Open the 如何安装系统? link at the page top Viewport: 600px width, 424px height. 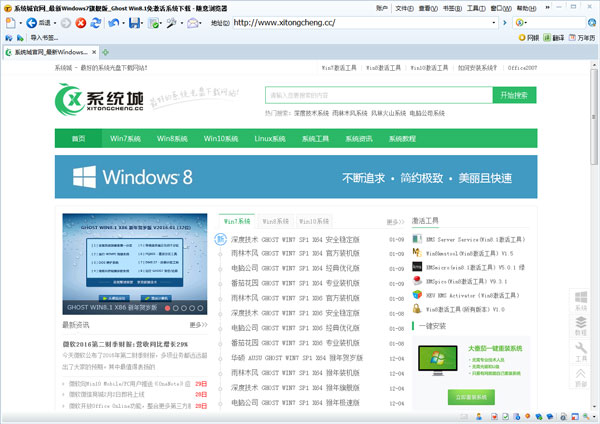tap(477, 68)
